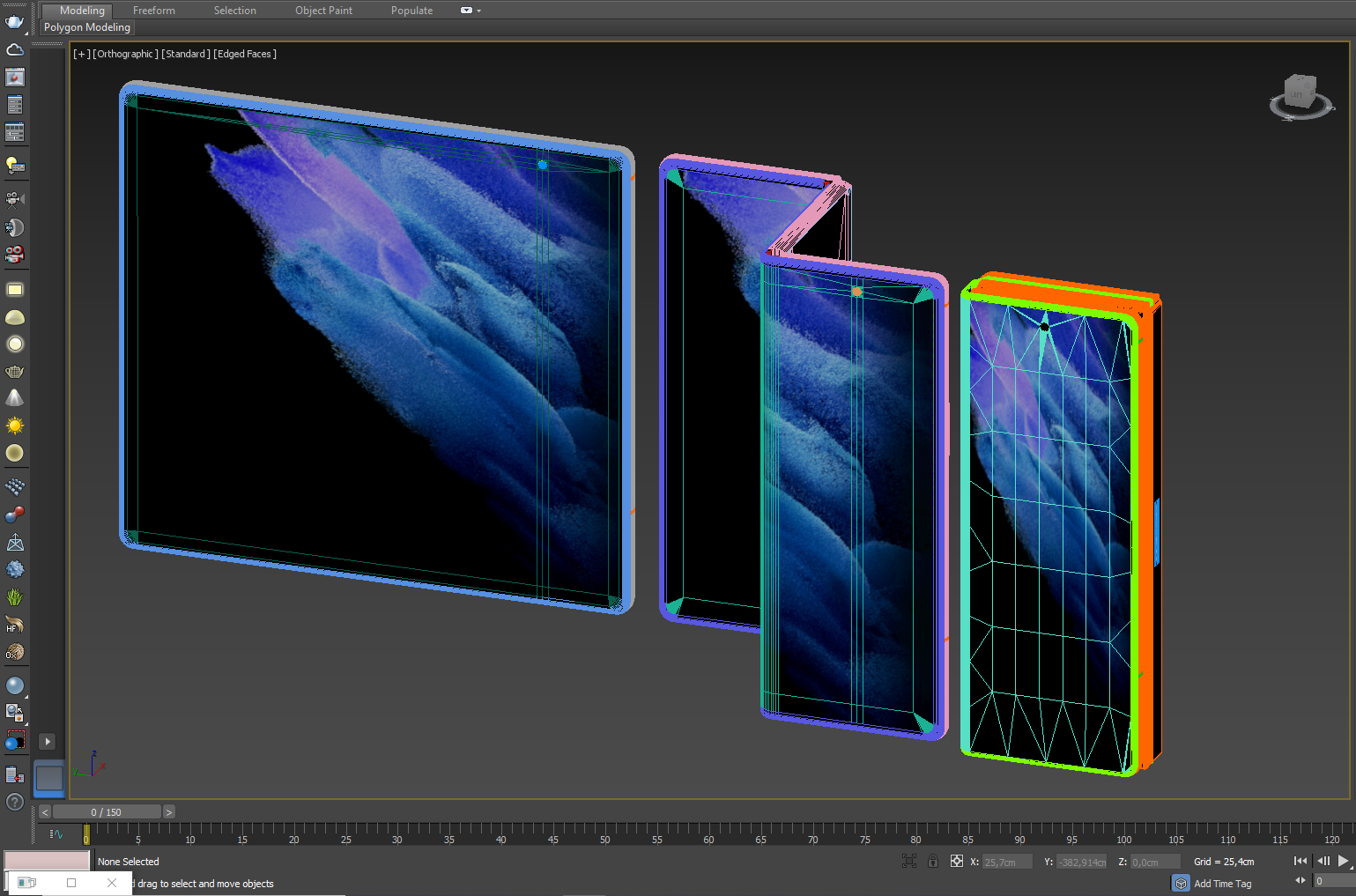The height and width of the screenshot is (896, 1356).
Task: Toggle the selection lock padlock
Action: click(x=933, y=862)
